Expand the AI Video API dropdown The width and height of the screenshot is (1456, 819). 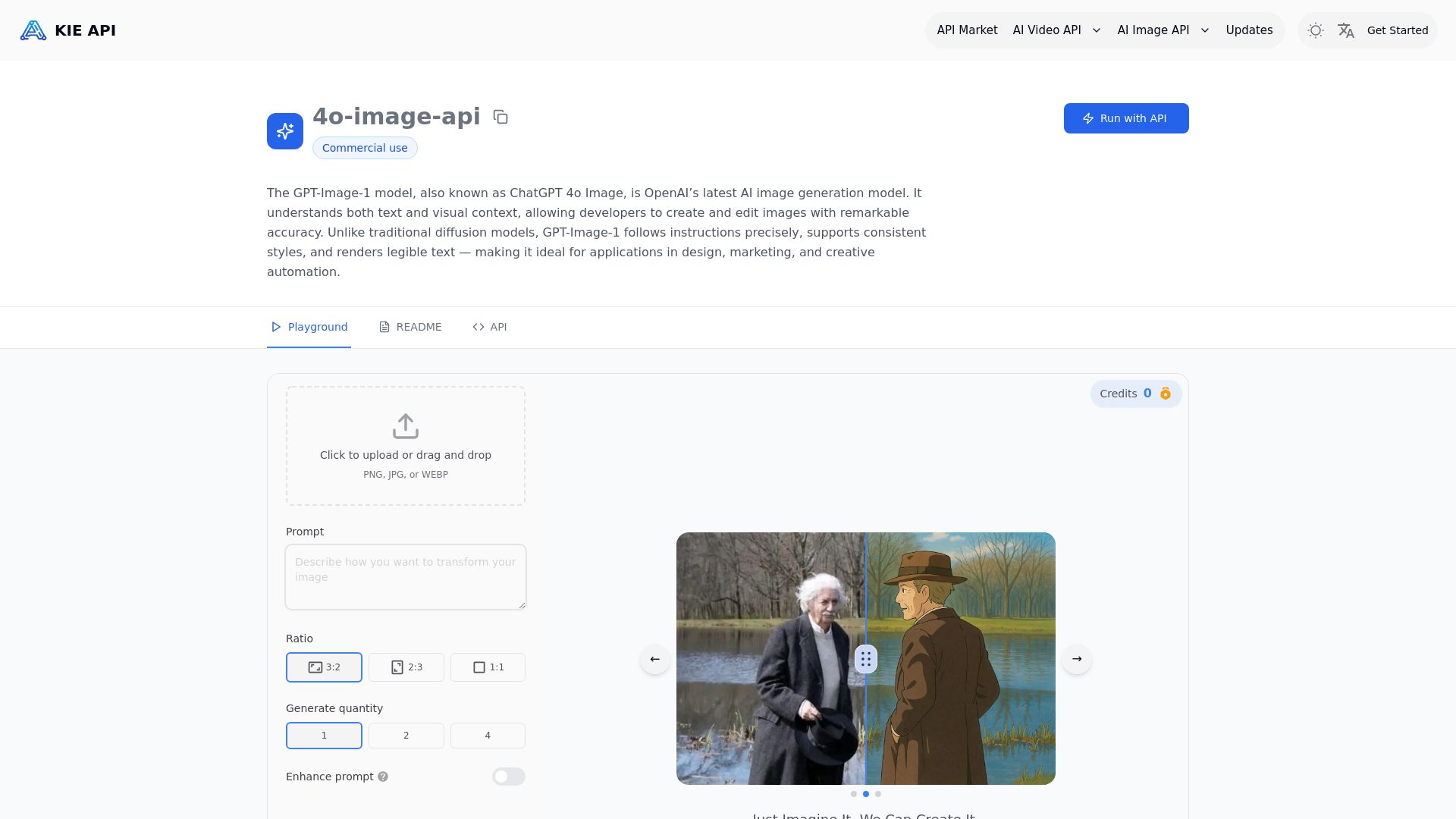coord(1056,30)
